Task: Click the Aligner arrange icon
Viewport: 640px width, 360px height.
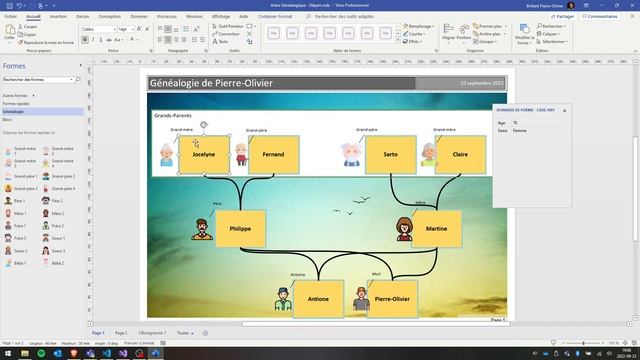Action: [x=449, y=32]
